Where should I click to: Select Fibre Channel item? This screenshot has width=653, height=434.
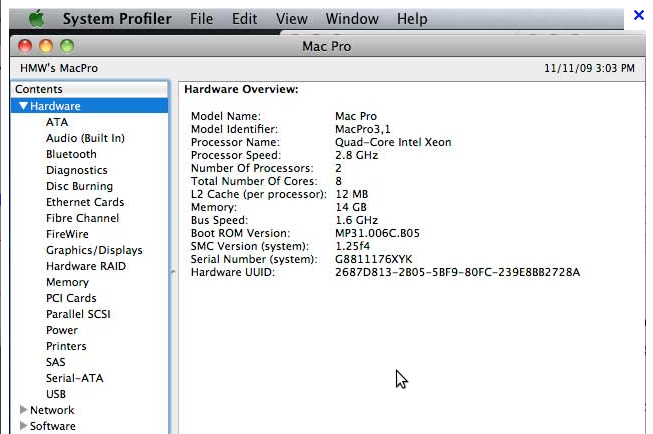point(82,218)
